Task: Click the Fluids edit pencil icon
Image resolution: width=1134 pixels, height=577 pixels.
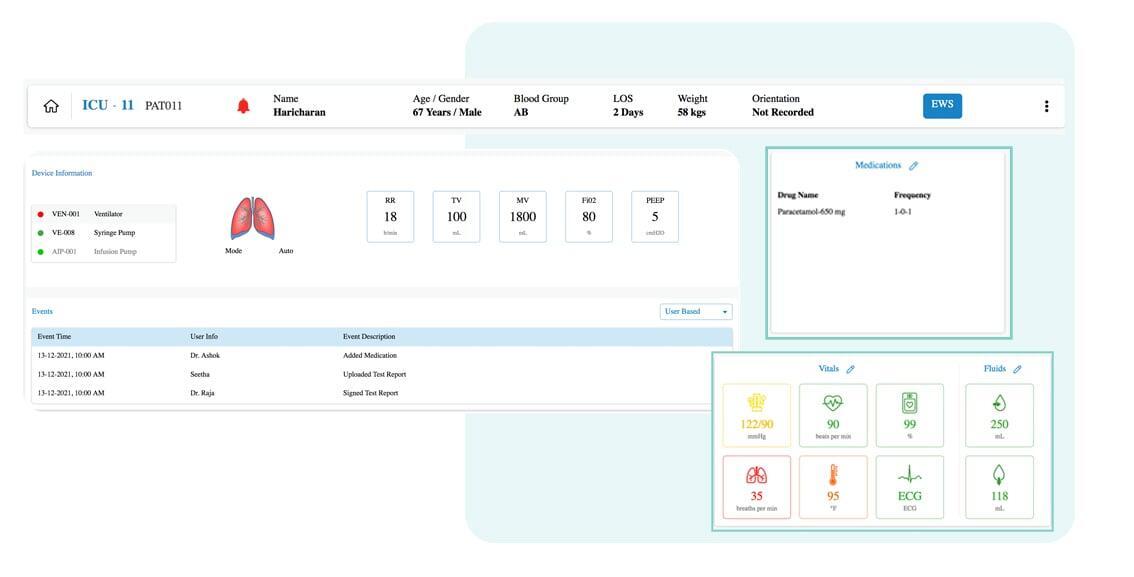Action: click(x=1017, y=369)
